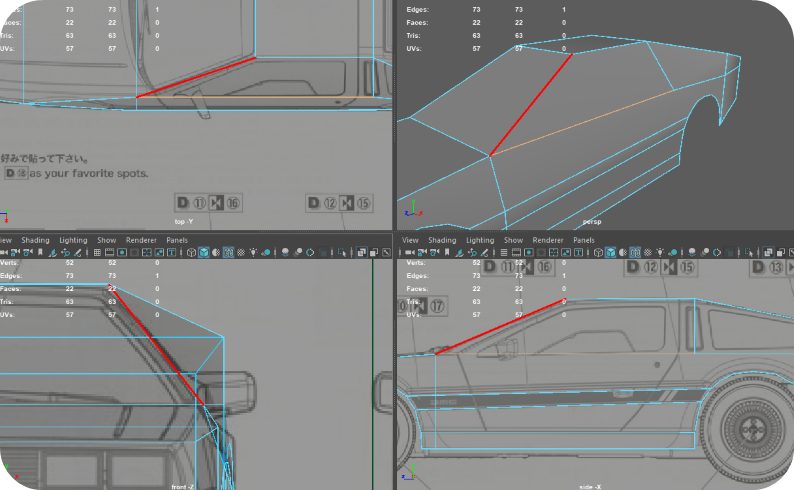
Task: Click the Safe Title icon in the side view toolbar
Action: tap(578, 252)
